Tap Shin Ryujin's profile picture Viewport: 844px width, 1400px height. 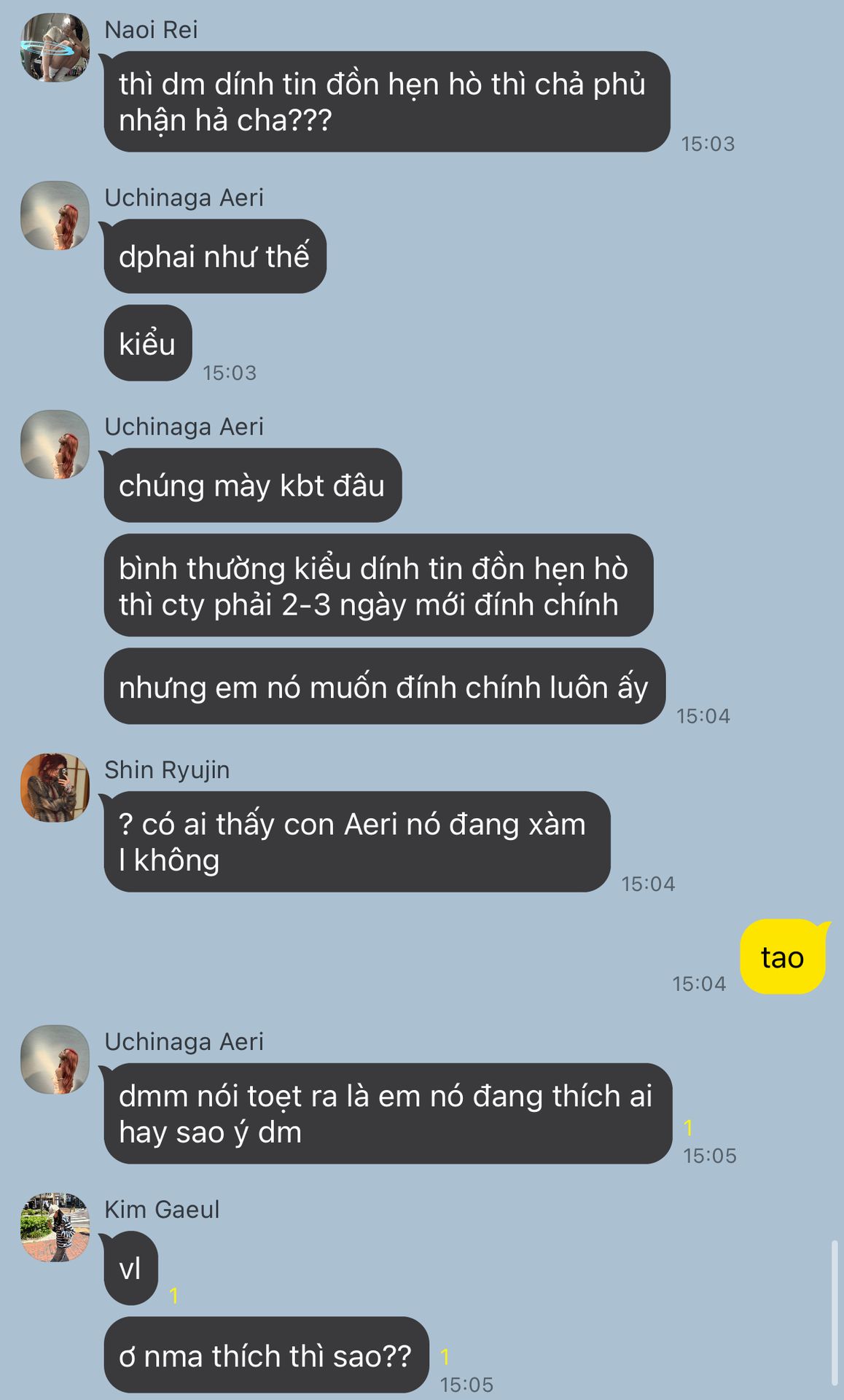click(x=55, y=787)
